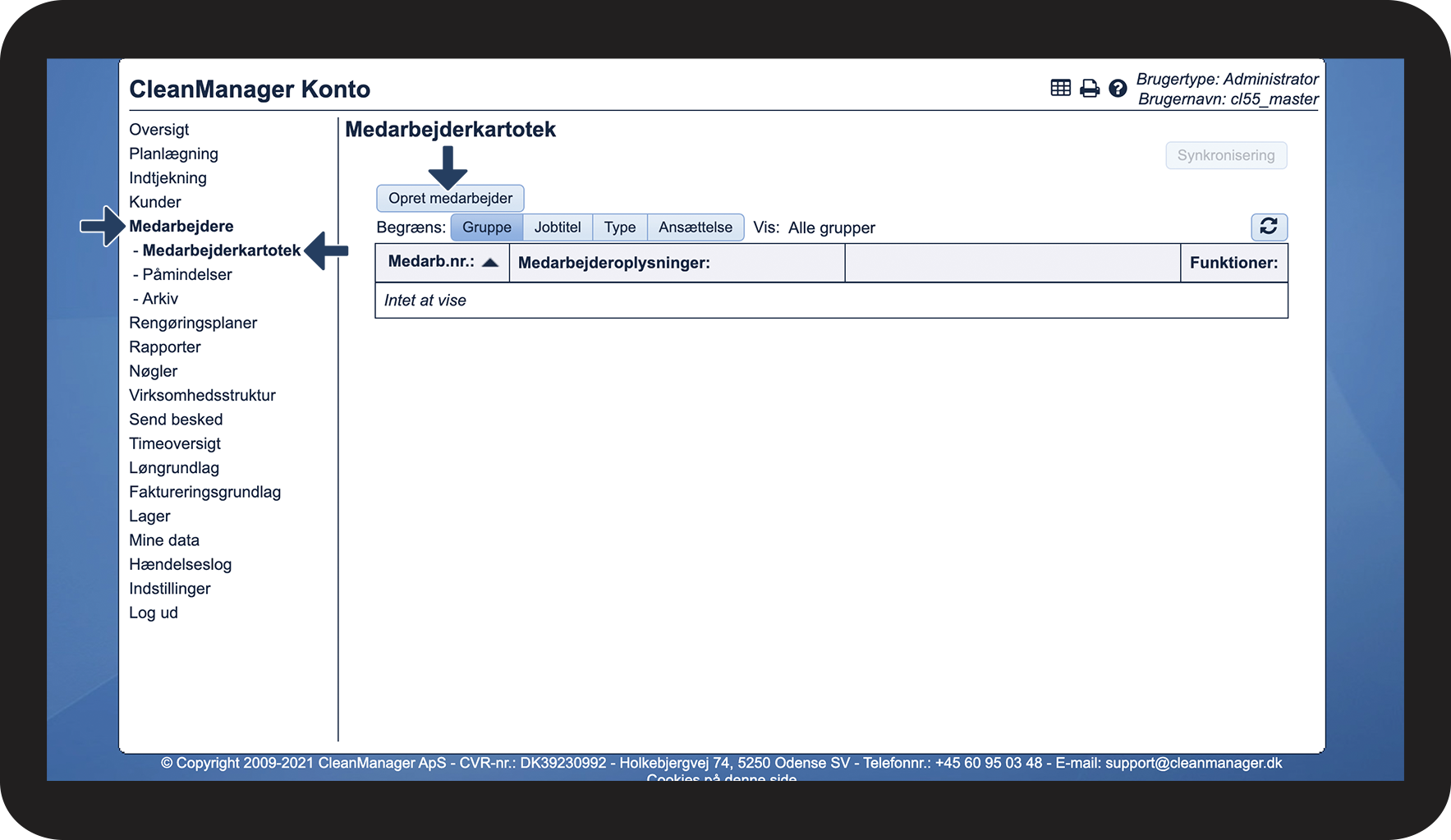Click the Funktioner column header
The image size is (1451, 840).
1234,263
